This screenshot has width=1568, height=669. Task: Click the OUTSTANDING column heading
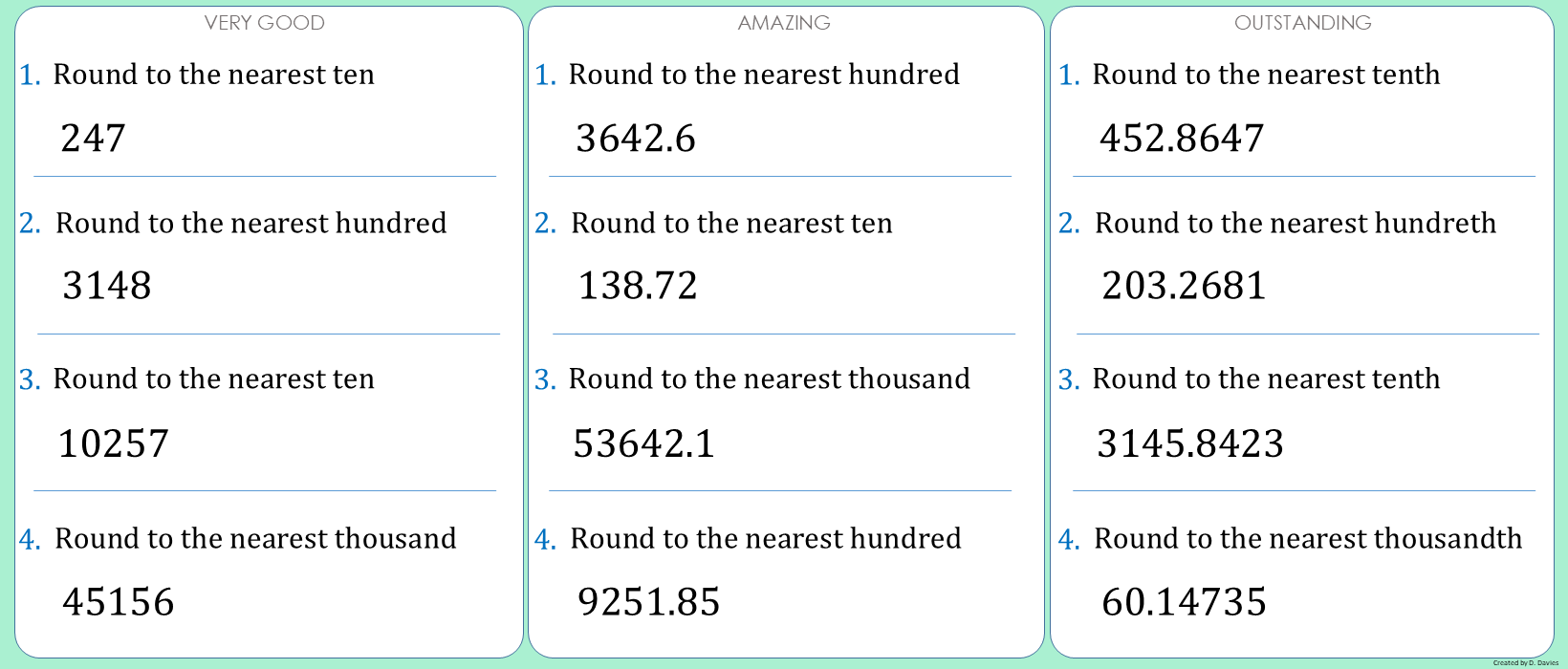(x=1302, y=23)
